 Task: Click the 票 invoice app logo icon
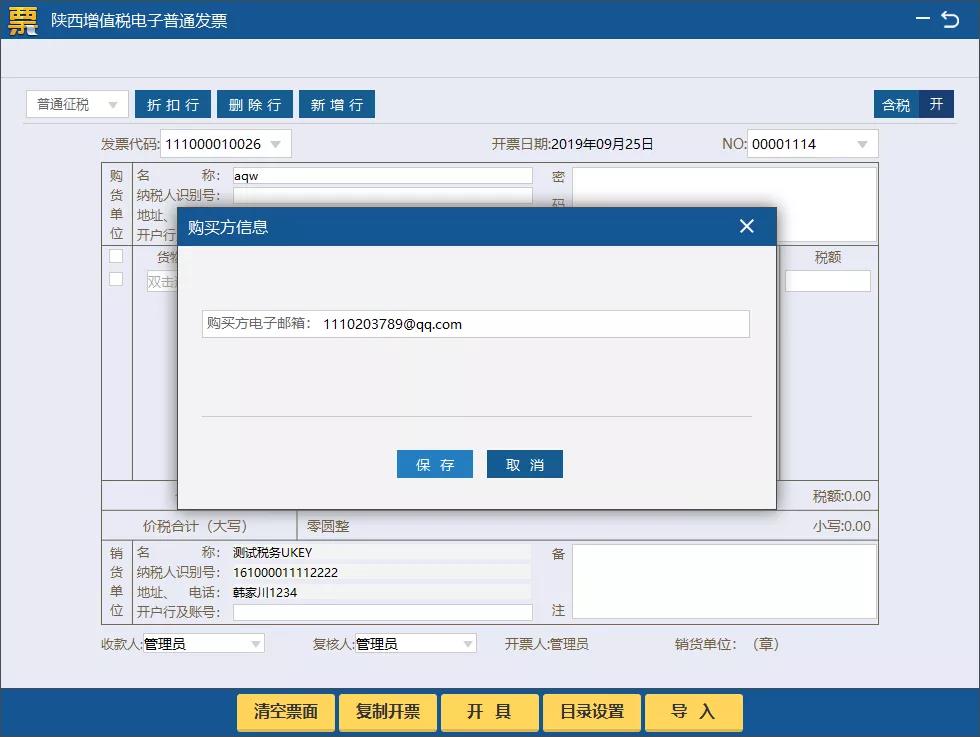(21, 20)
